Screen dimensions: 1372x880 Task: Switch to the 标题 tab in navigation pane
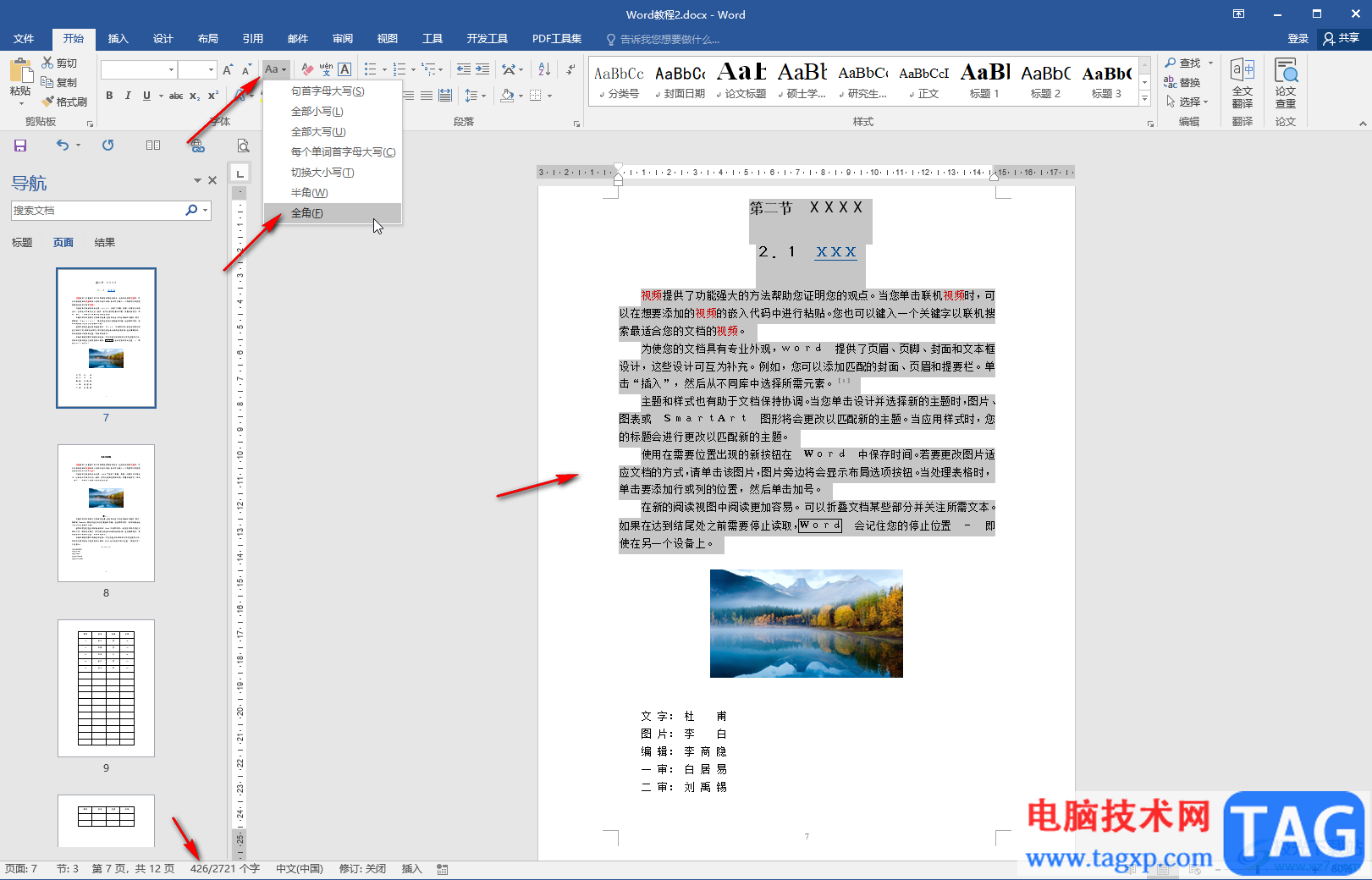[22, 243]
